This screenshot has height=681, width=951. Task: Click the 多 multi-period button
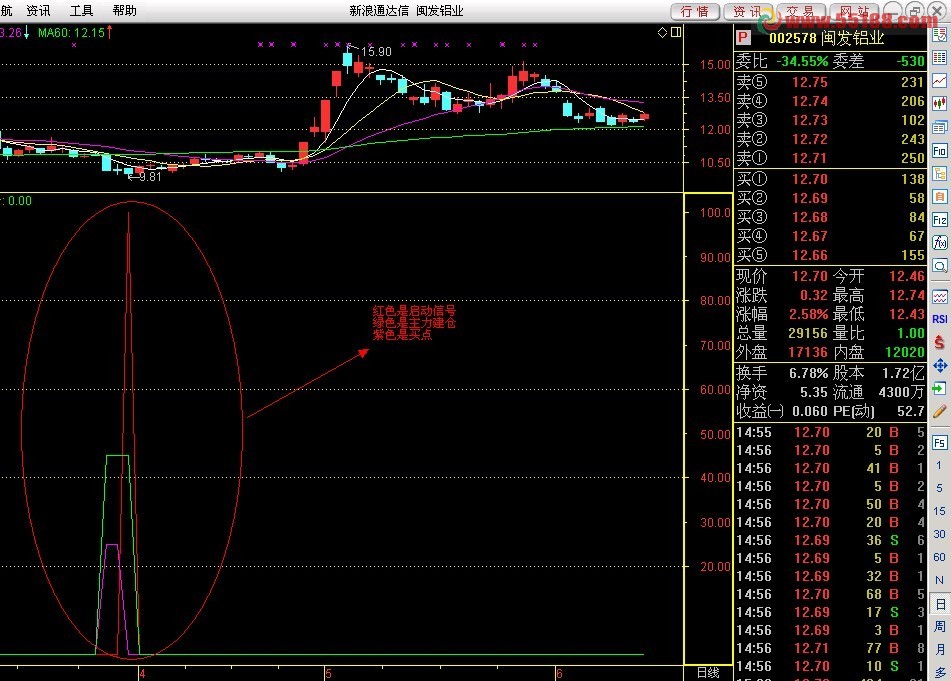click(939, 672)
